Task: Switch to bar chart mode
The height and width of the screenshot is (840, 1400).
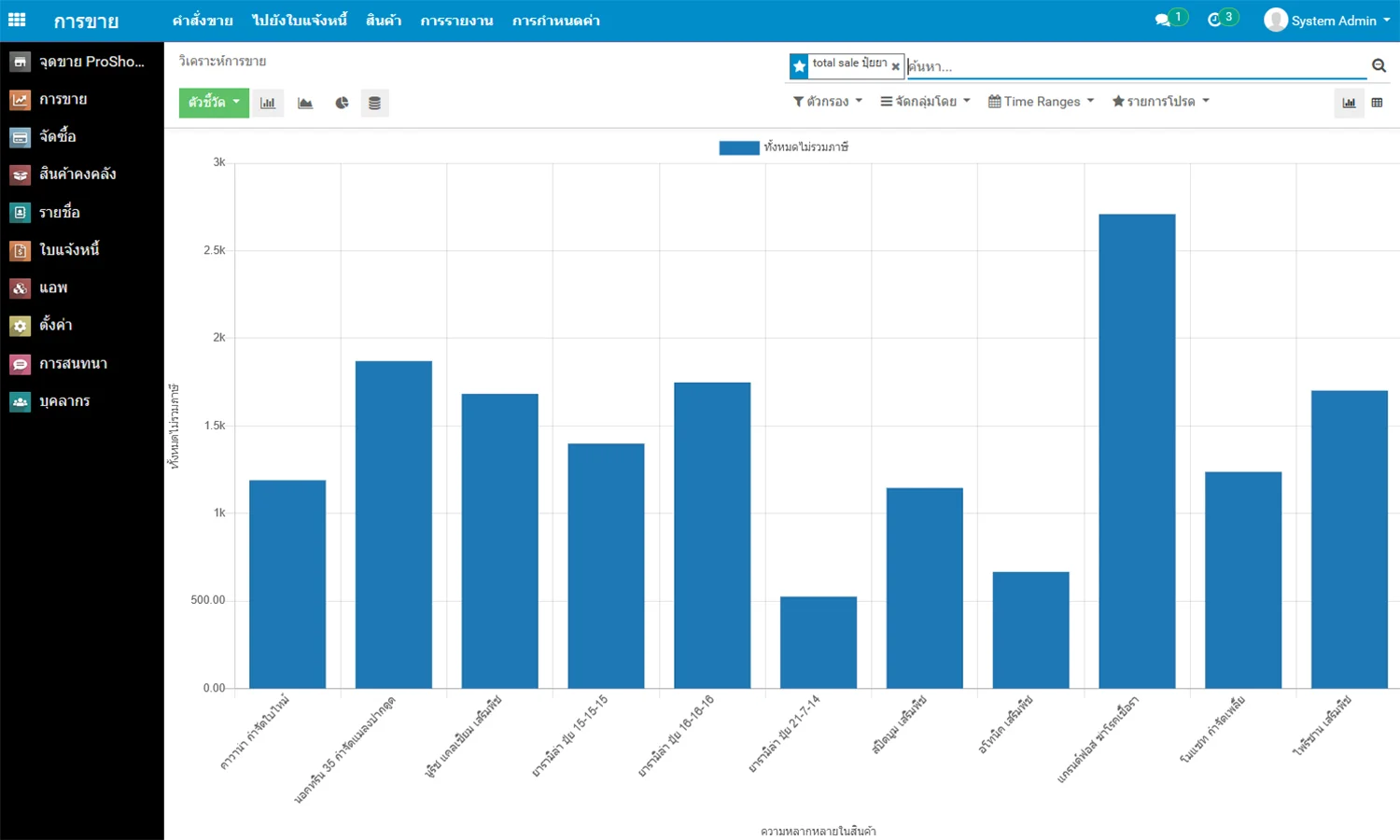Action: [268, 103]
